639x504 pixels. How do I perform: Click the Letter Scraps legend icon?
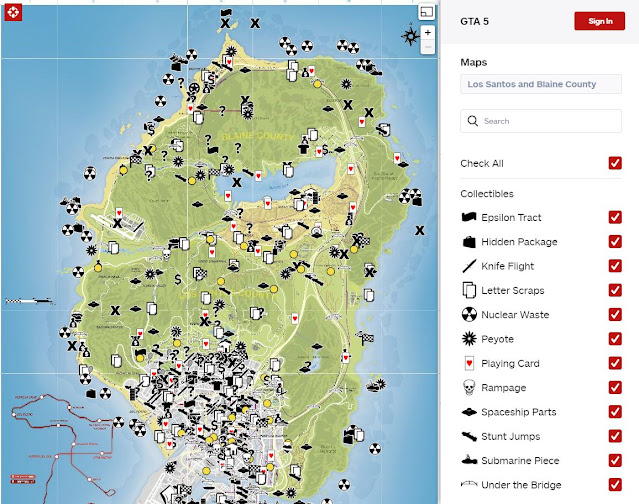469,290
